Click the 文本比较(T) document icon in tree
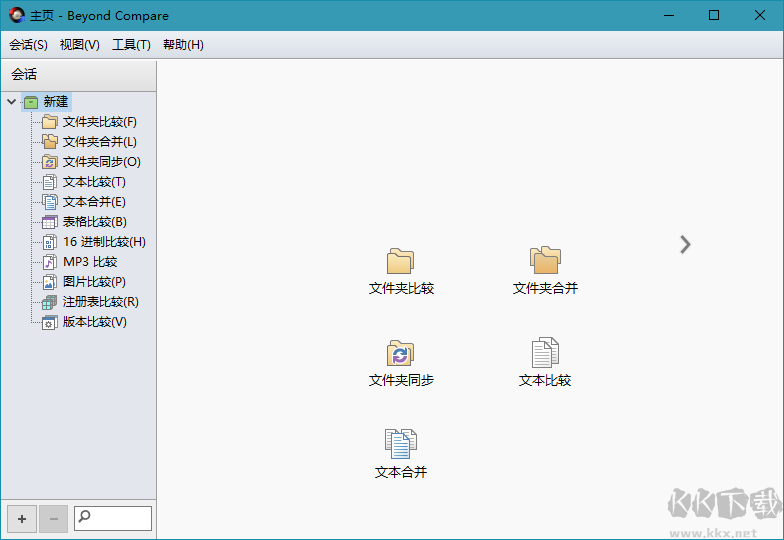The height and width of the screenshot is (540, 784). tap(50, 182)
